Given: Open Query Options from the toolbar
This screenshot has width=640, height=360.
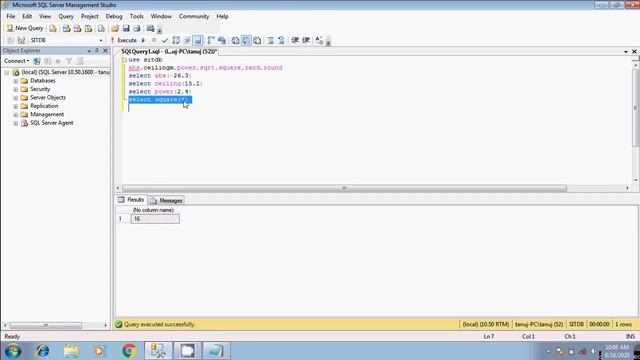Looking at the screenshot, I should pyautogui.click(x=187, y=40).
